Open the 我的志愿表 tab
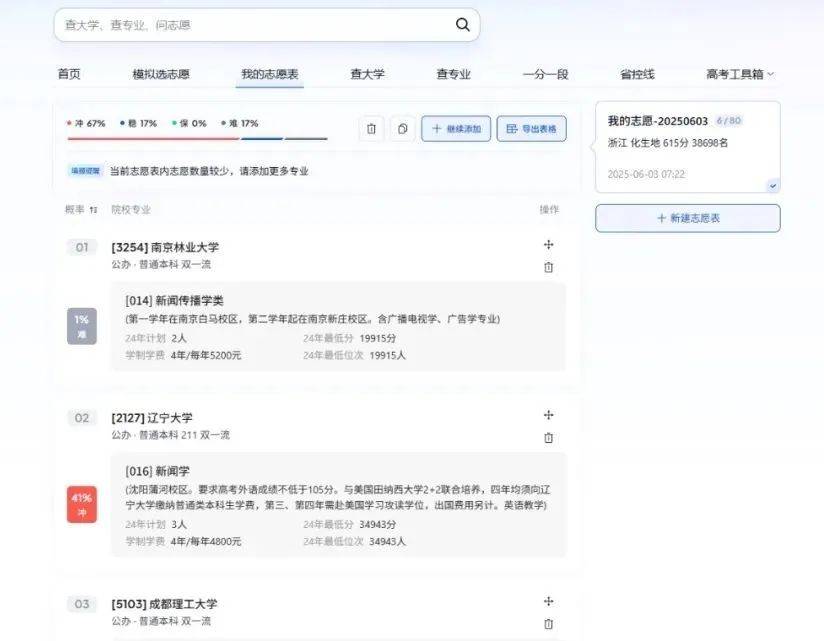824x641 pixels. coord(269,74)
